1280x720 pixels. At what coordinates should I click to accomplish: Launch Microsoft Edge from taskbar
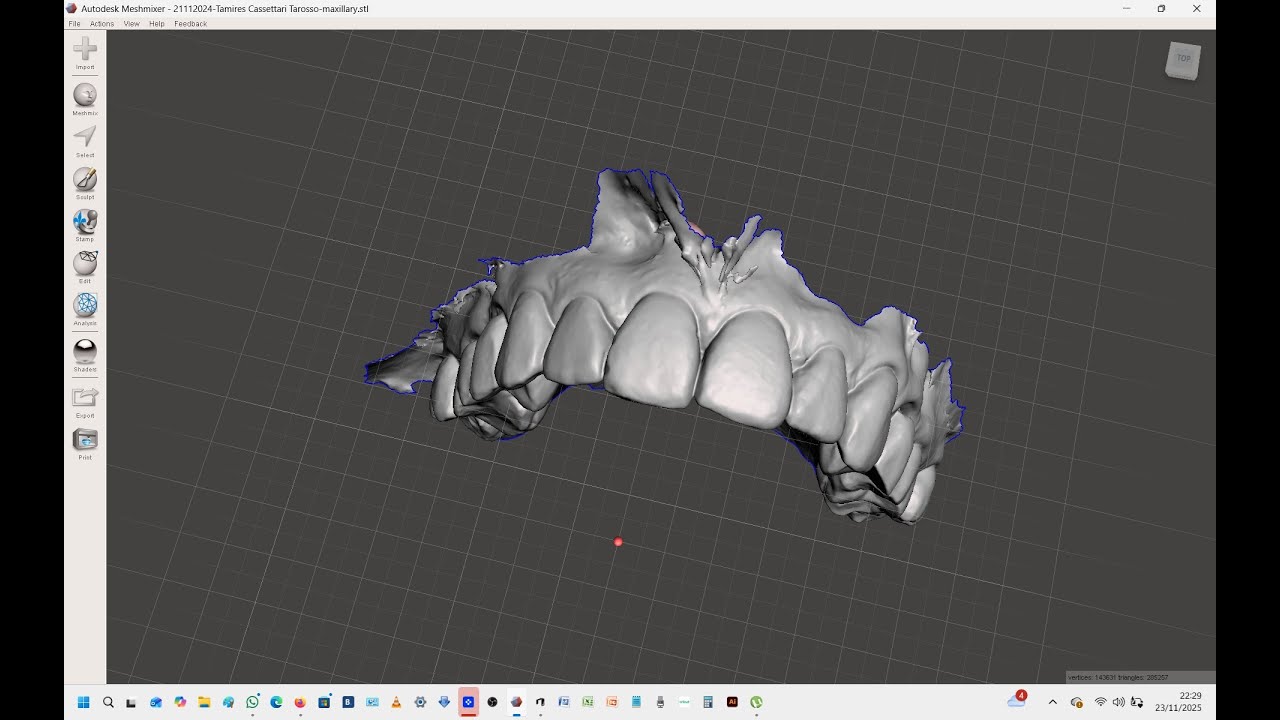[x=276, y=702]
